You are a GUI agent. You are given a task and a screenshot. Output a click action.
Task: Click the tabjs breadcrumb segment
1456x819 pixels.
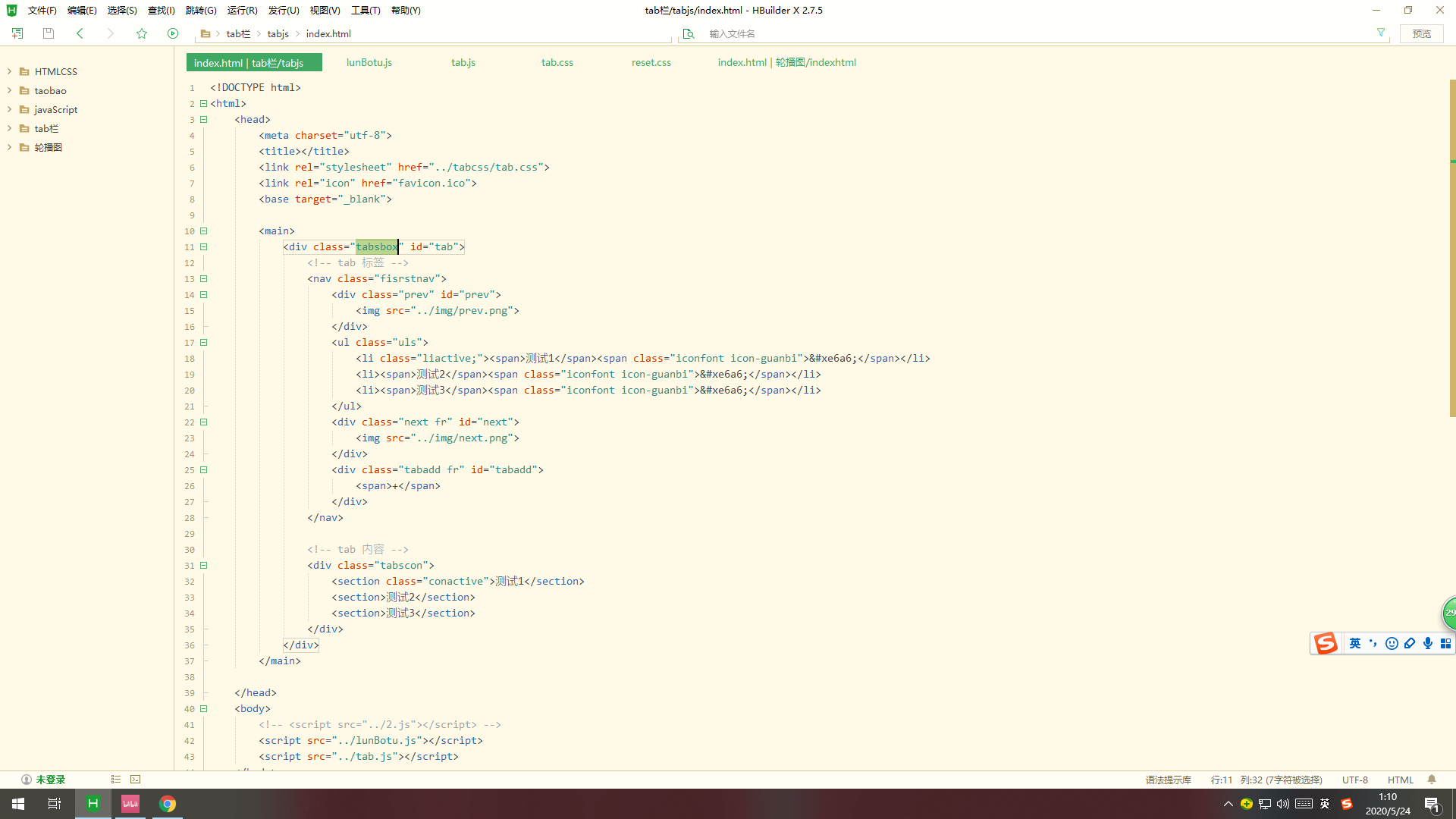(x=278, y=33)
